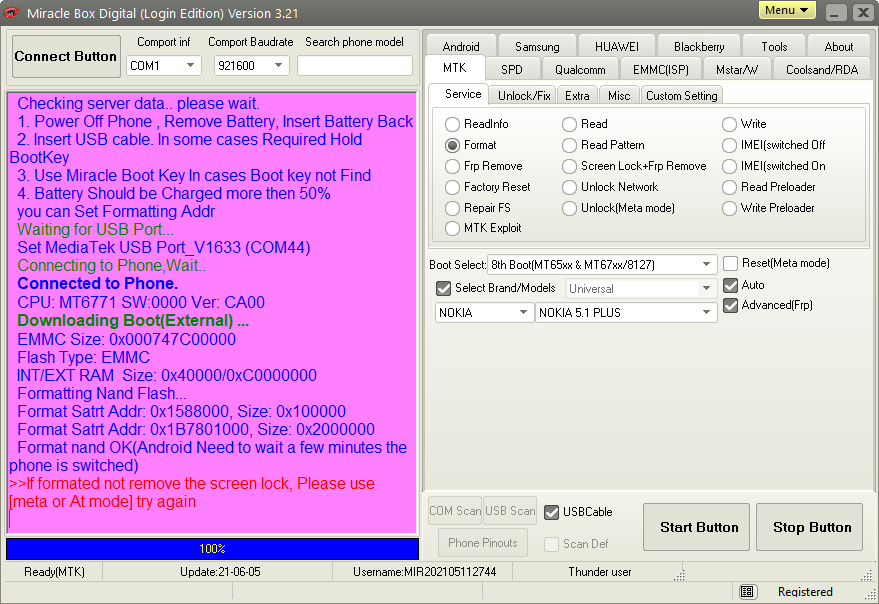Click the status bar log window icon

click(x=746, y=591)
